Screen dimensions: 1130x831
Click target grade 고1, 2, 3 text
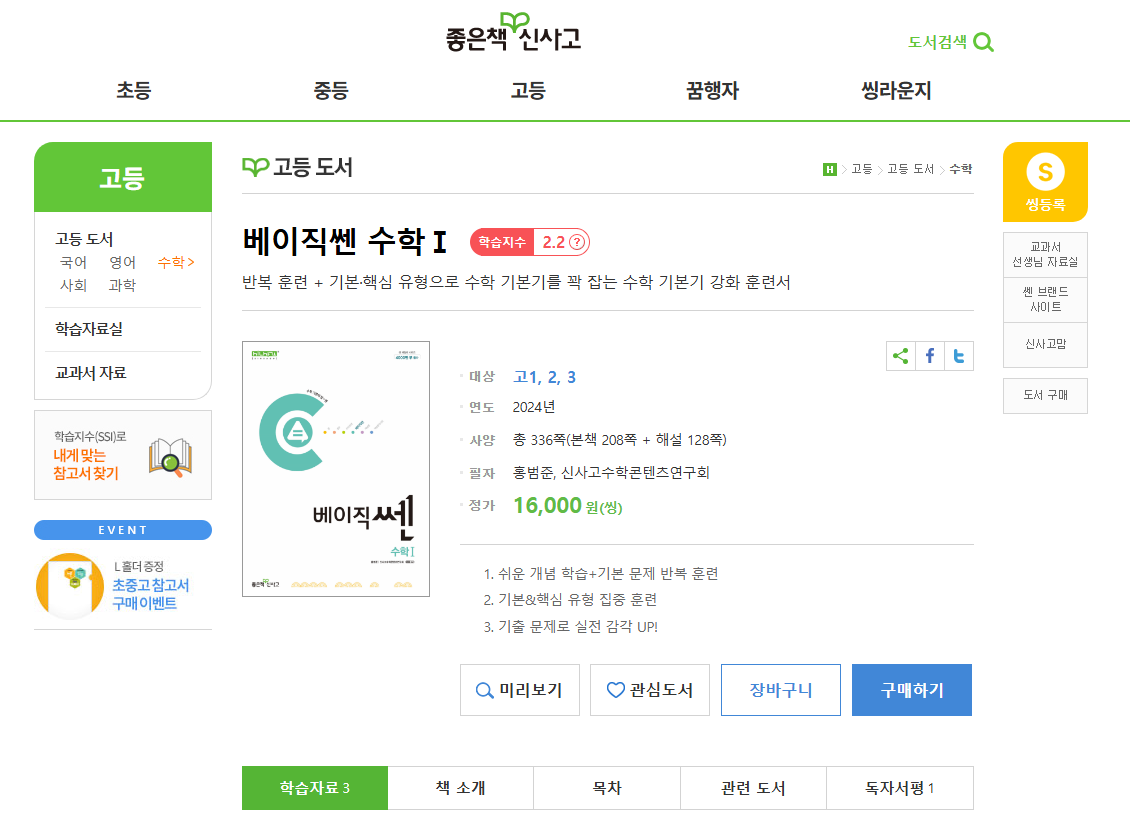tap(544, 377)
